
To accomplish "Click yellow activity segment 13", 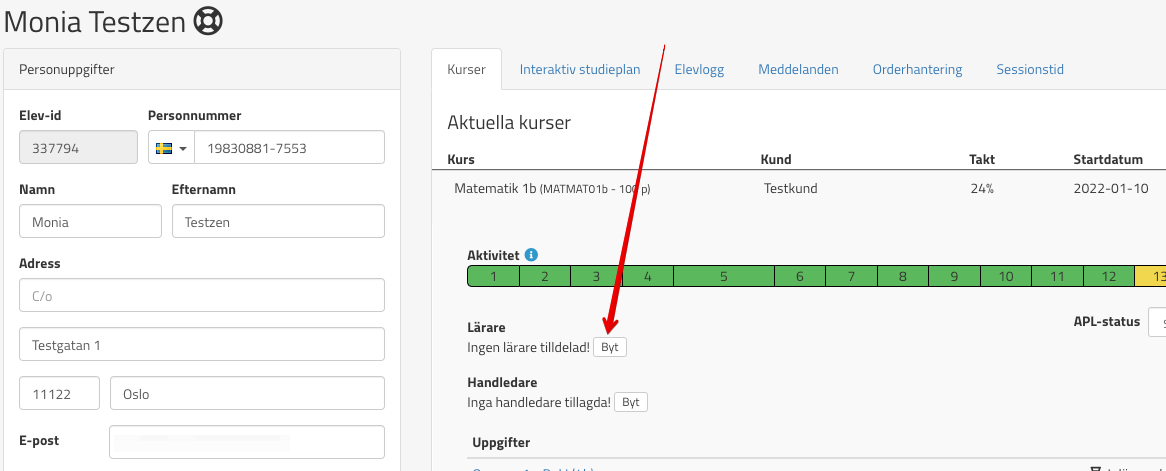I will [1152, 276].
